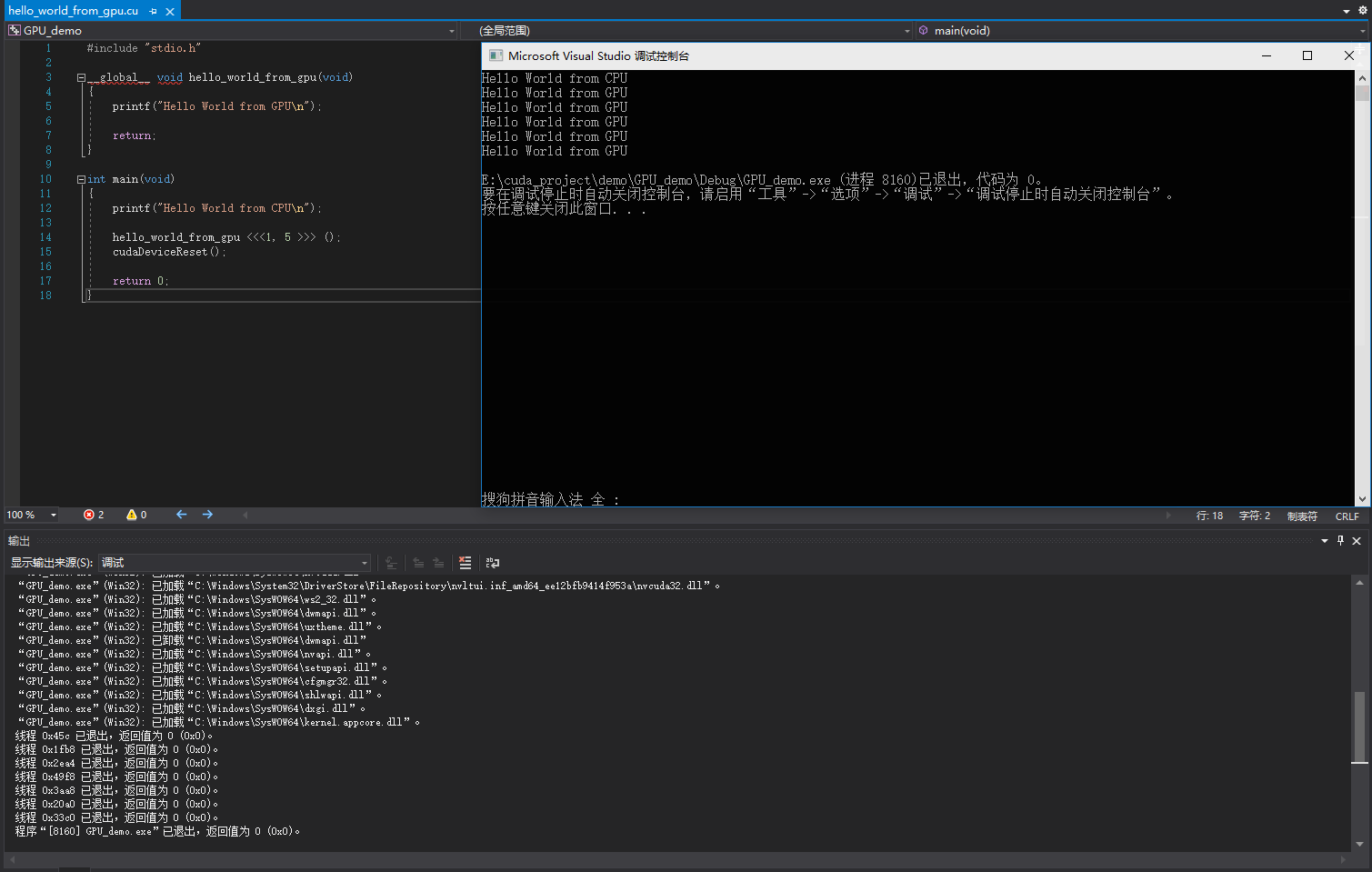Toggle word wrap in output panel

tap(493, 563)
